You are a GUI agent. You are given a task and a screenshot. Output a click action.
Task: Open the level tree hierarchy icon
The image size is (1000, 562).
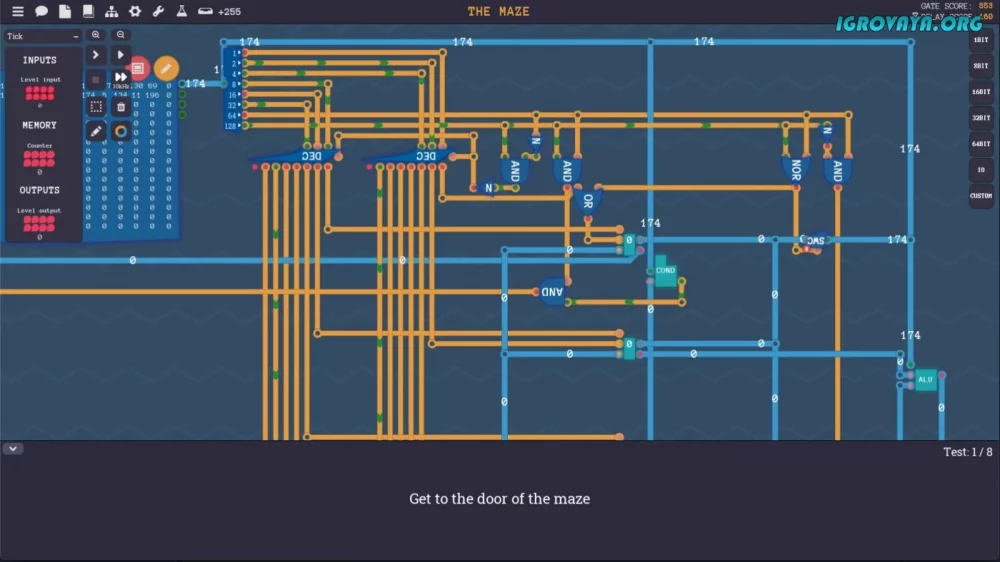point(112,11)
